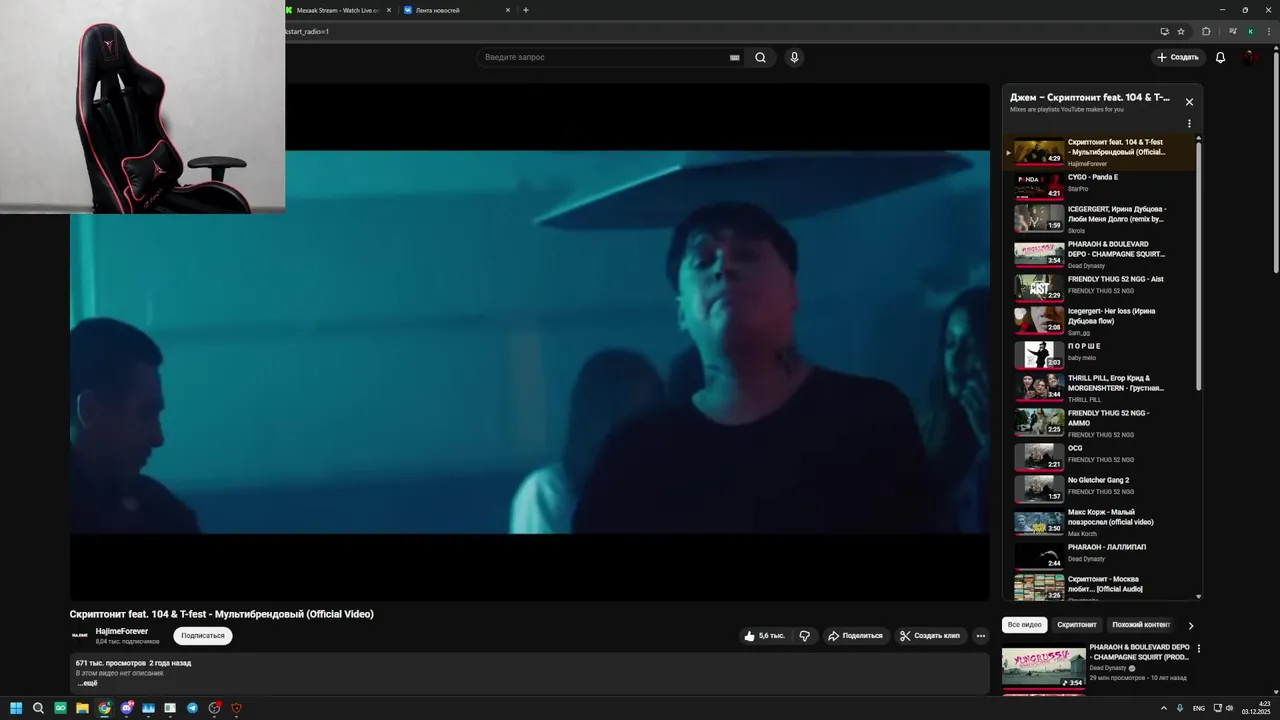
Task: Open the taskbar clock 4:23 03.12.2025
Action: point(1257,708)
